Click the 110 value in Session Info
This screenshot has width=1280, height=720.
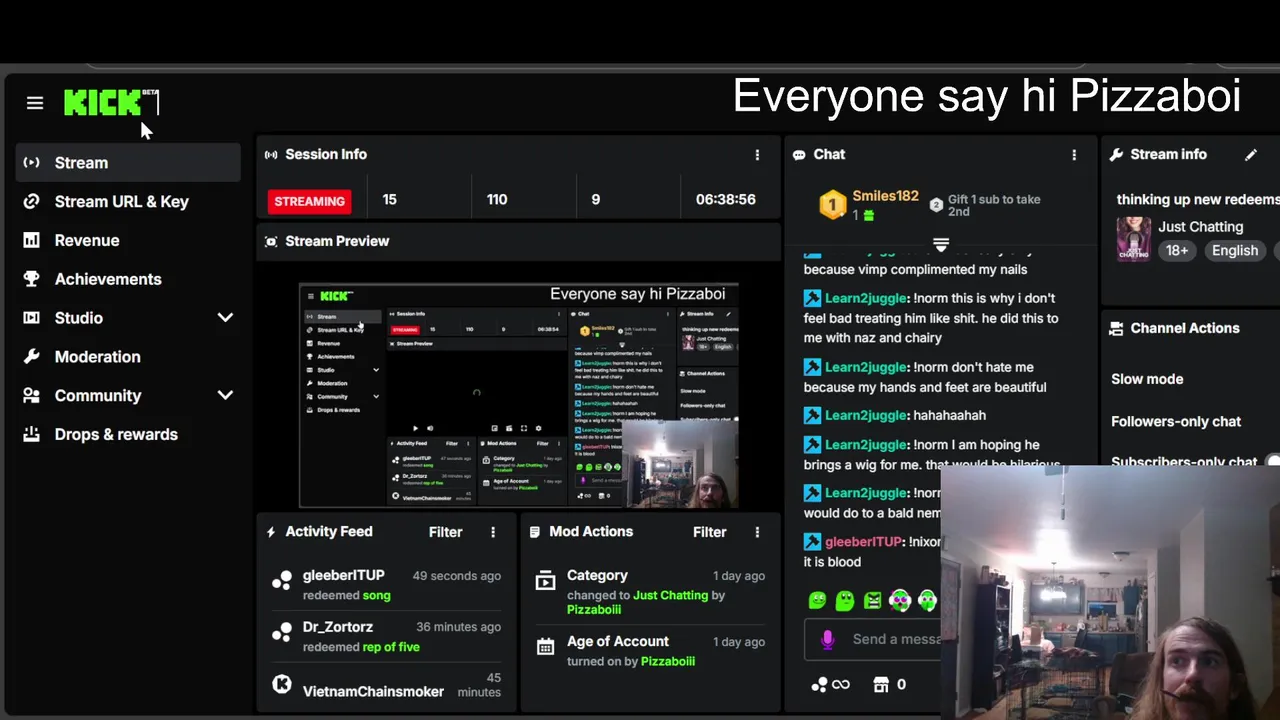coord(497,200)
